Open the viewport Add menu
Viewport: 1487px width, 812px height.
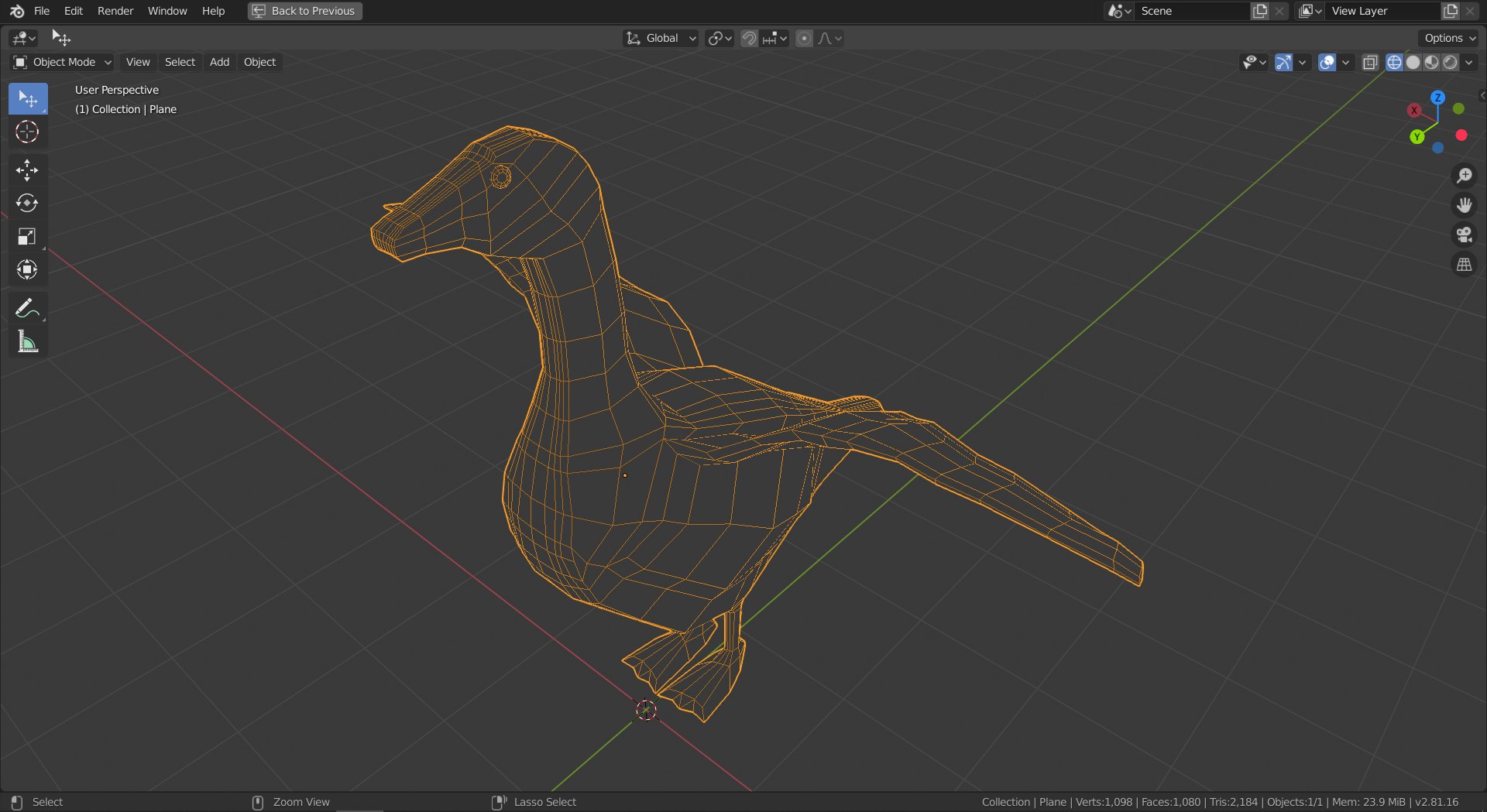pos(219,62)
